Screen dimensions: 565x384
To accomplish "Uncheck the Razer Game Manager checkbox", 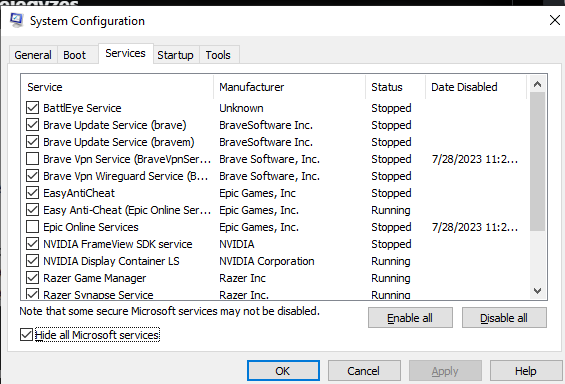I will coord(32,278).
